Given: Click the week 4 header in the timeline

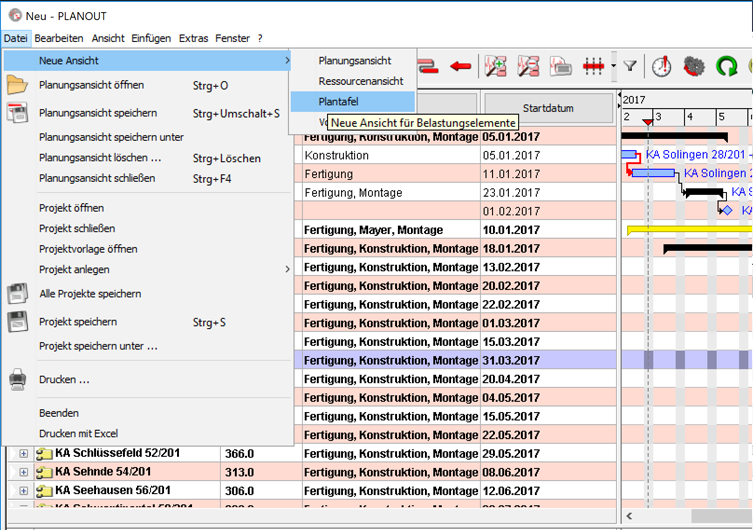Looking at the screenshot, I should (700, 117).
